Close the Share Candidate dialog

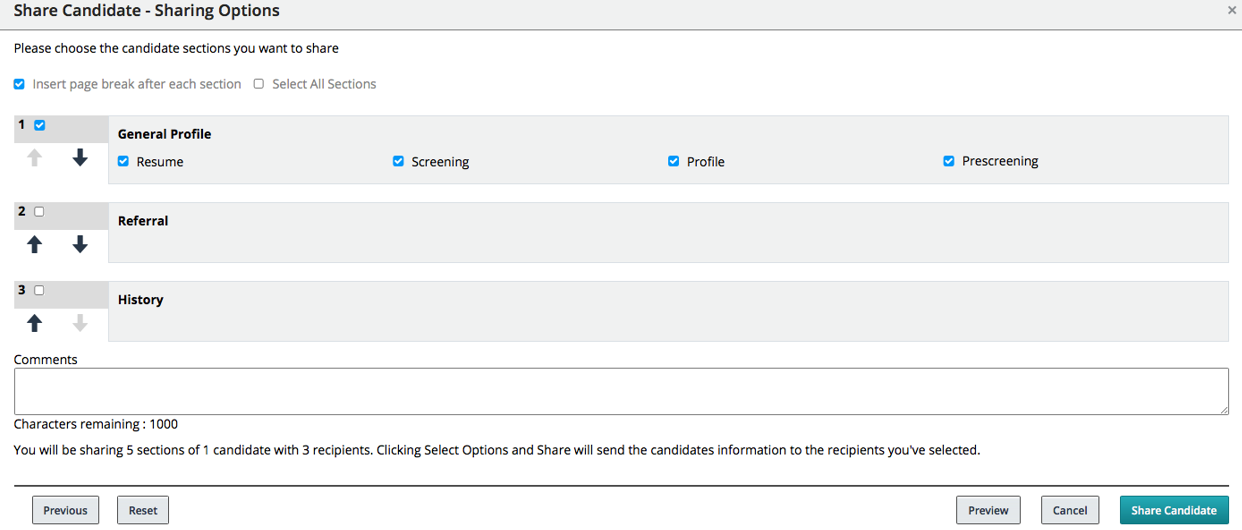pyautogui.click(x=1231, y=10)
